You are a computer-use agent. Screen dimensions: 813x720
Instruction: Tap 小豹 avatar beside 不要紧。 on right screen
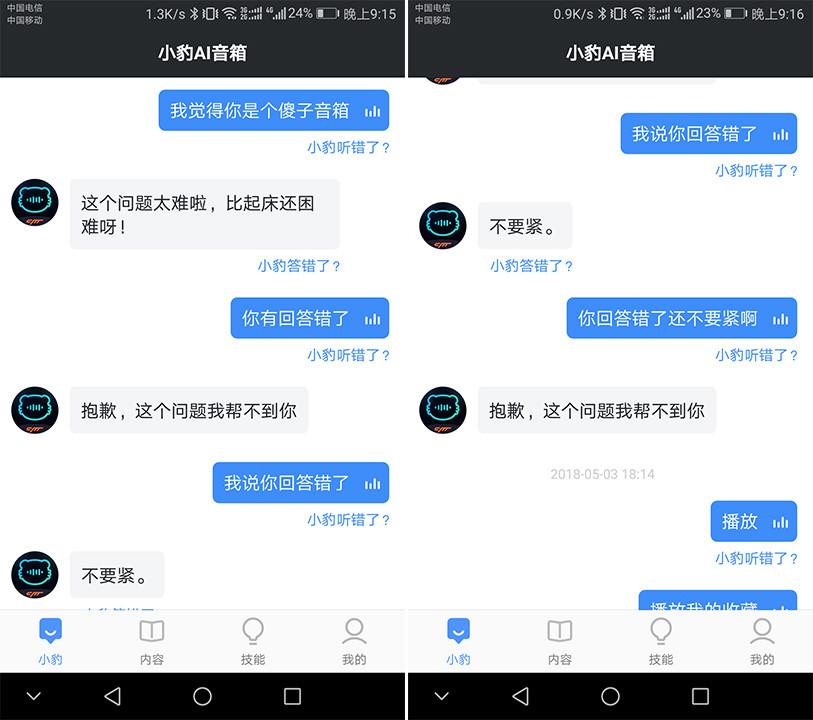point(443,225)
